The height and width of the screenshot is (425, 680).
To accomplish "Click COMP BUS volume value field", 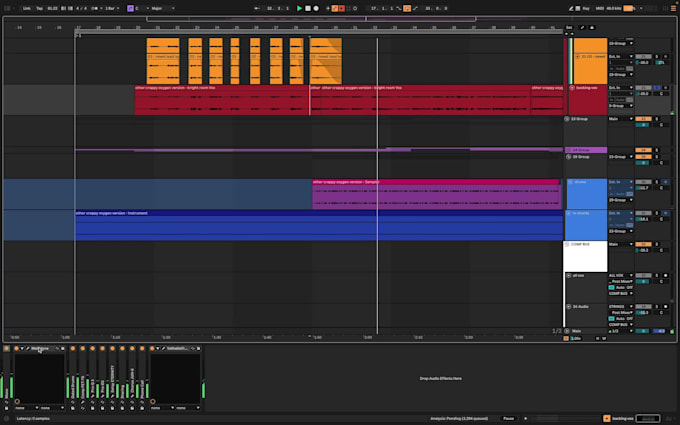I will coord(643,250).
